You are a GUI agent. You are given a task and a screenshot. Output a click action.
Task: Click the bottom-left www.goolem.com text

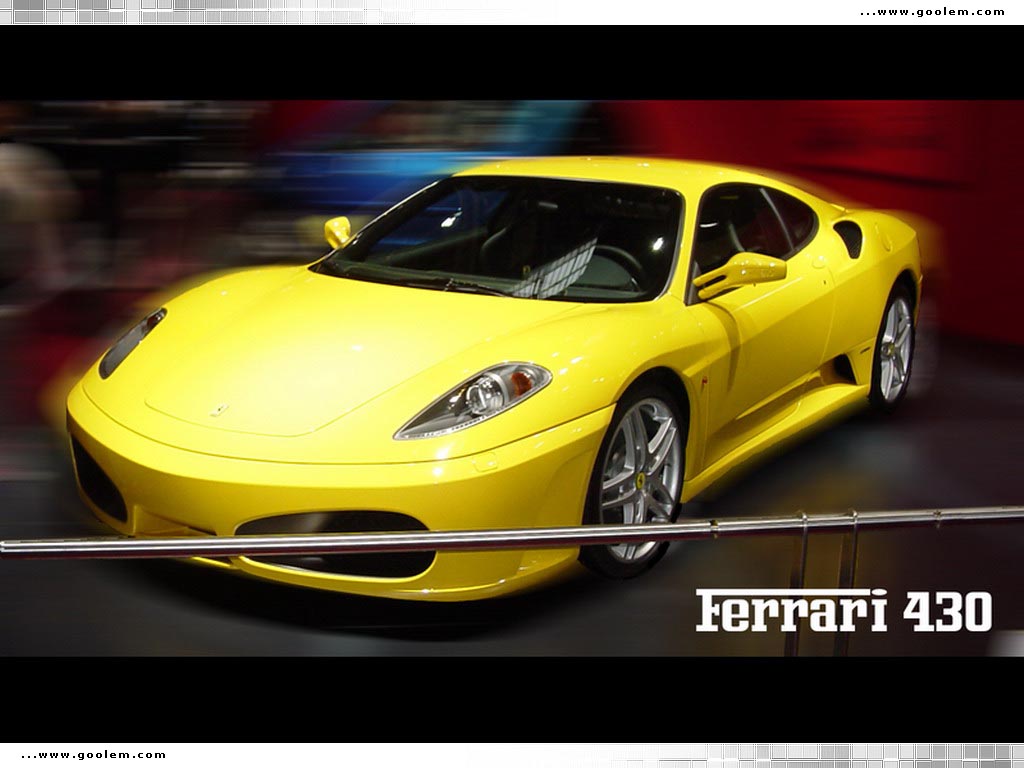[94, 755]
